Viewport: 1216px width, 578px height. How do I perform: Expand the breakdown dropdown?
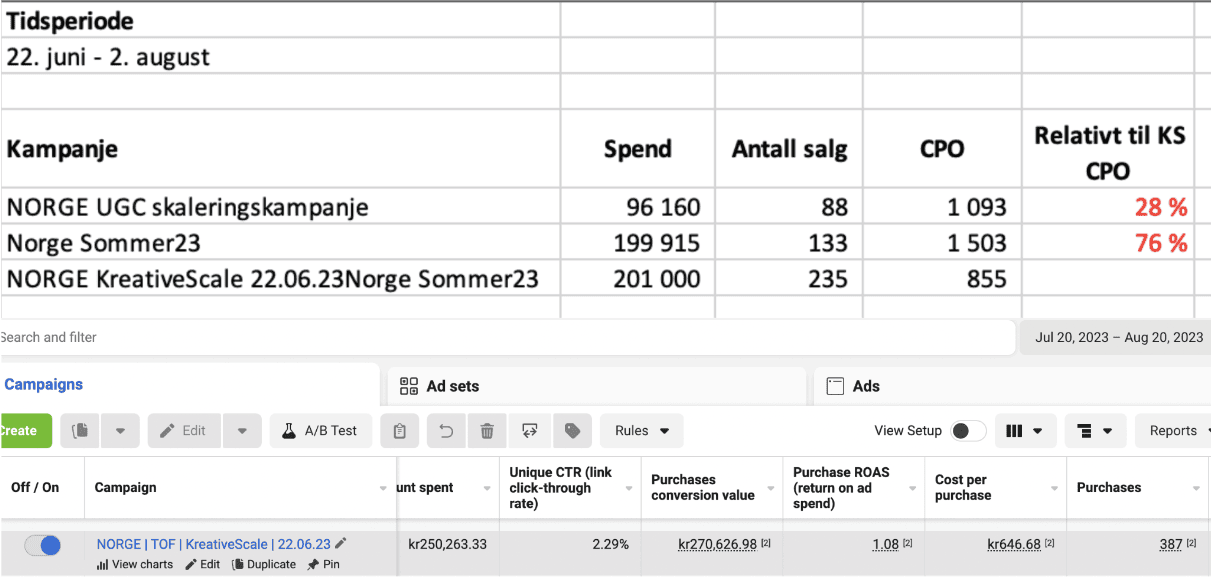(x=1095, y=431)
